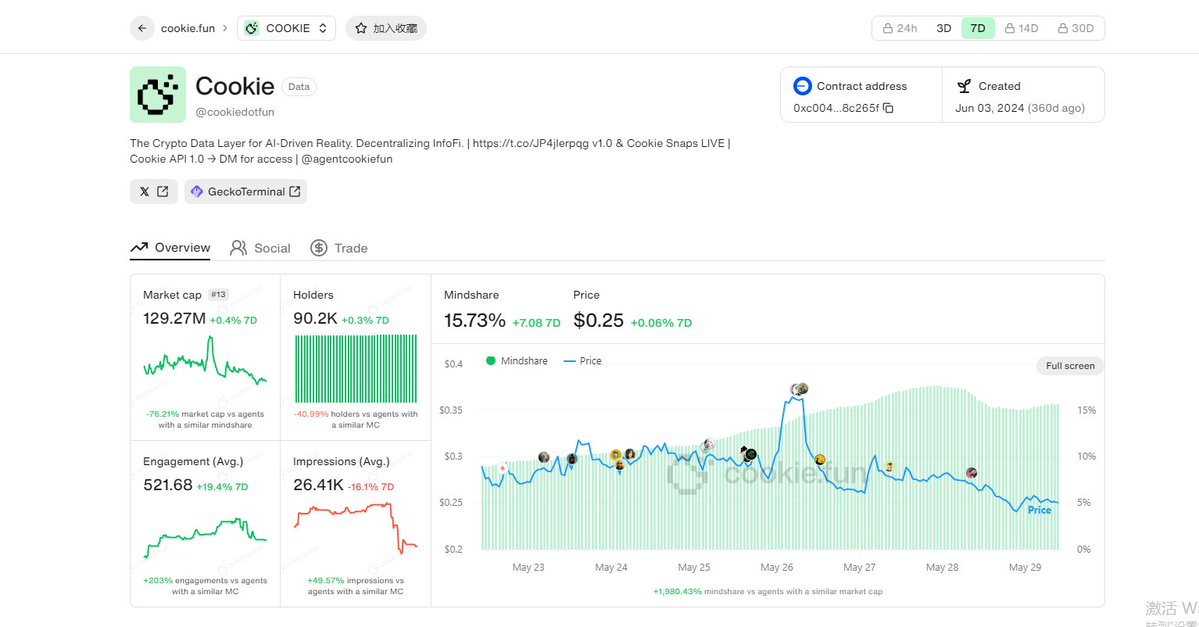Click the Created sprout icon
This screenshot has height=627, width=1199.
[x=964, y=86]
